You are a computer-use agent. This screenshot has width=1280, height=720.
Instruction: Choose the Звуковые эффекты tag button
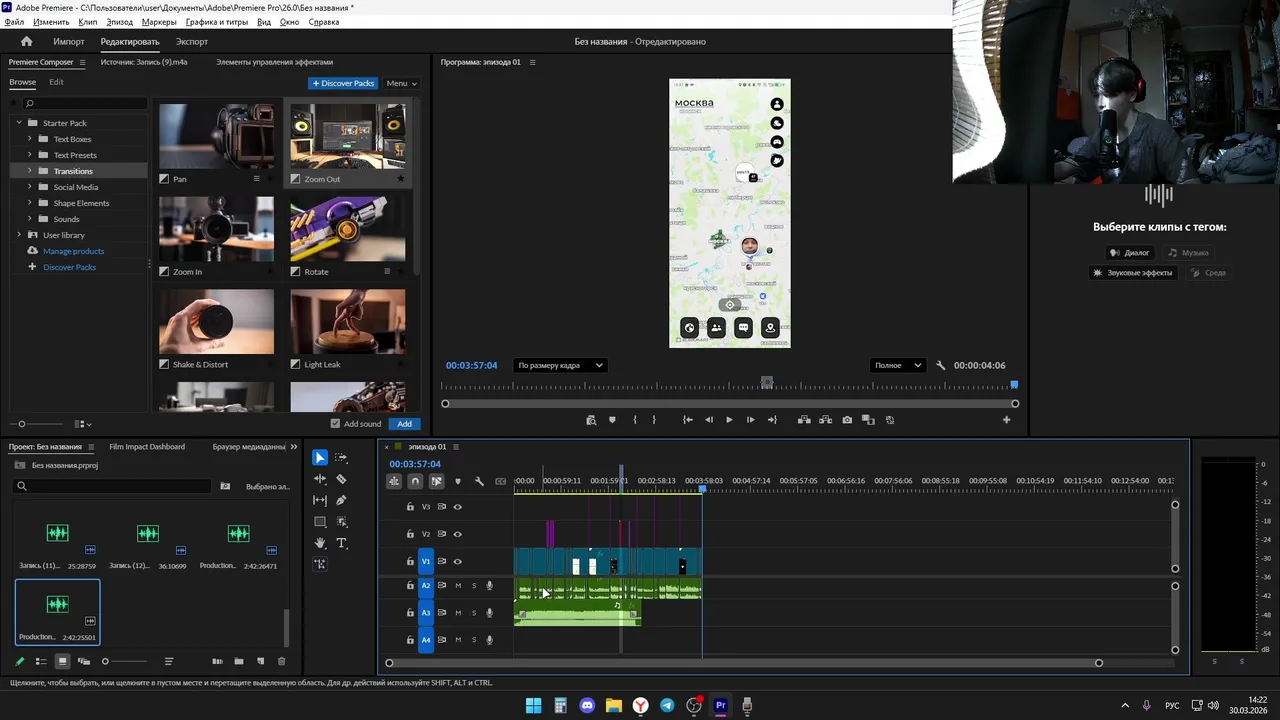pyautogui.click(x=1132, y=273)
